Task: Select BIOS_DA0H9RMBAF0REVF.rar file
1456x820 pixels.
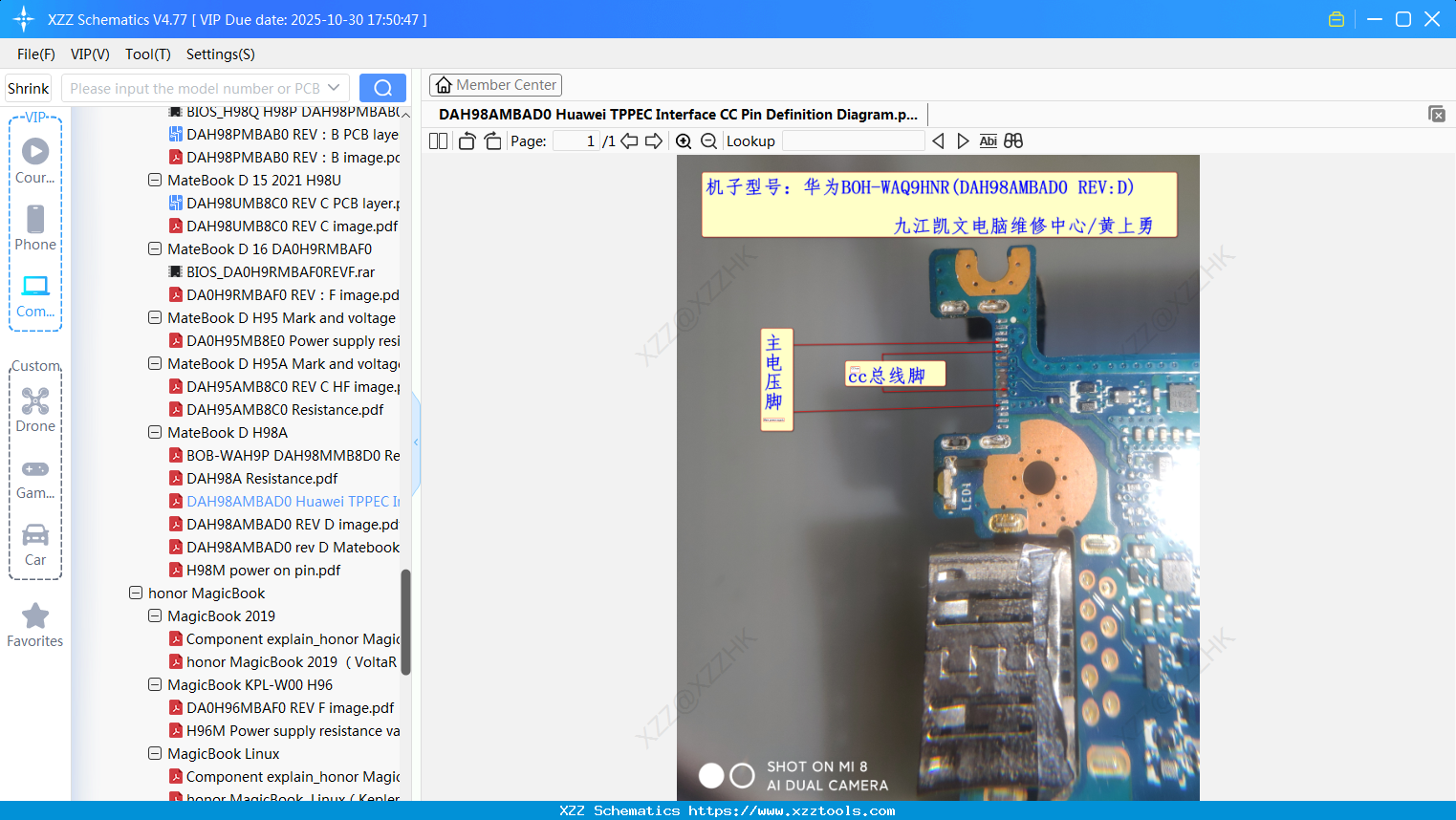Action: click(x=272, y=271)
